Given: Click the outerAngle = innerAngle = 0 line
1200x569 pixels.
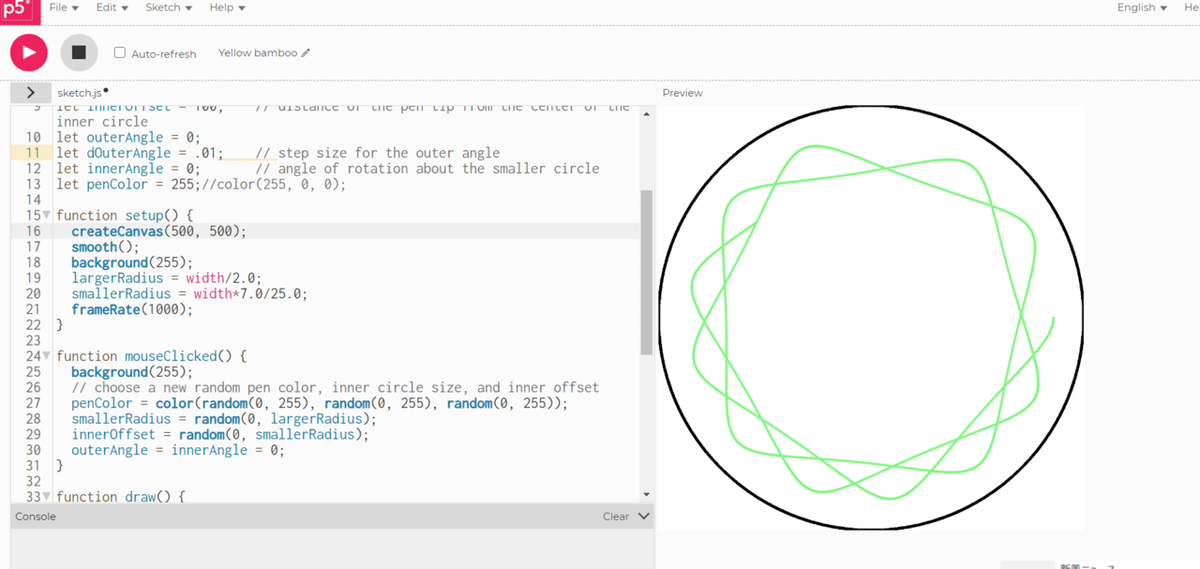Looking at the screenshot, I should pos(178,450).
